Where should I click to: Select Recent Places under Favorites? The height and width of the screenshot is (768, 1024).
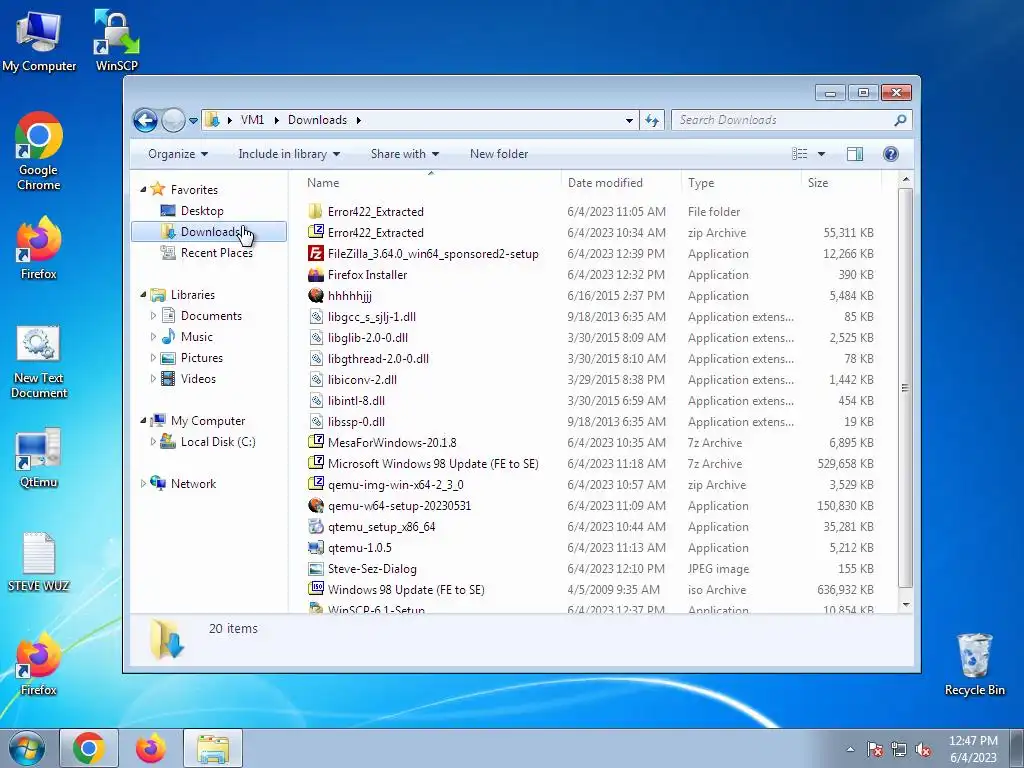coord(216,253)
